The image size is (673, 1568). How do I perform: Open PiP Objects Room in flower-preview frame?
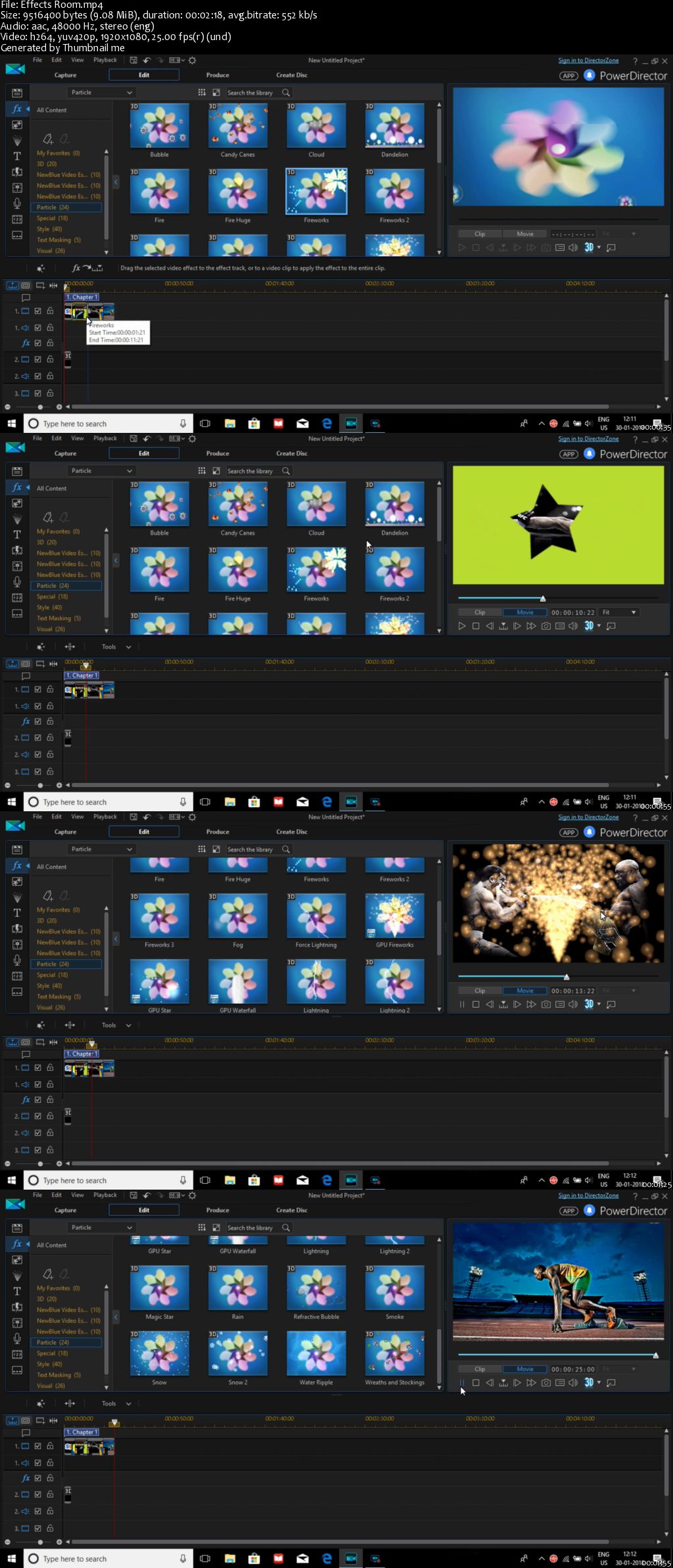(x=17, y=125)
